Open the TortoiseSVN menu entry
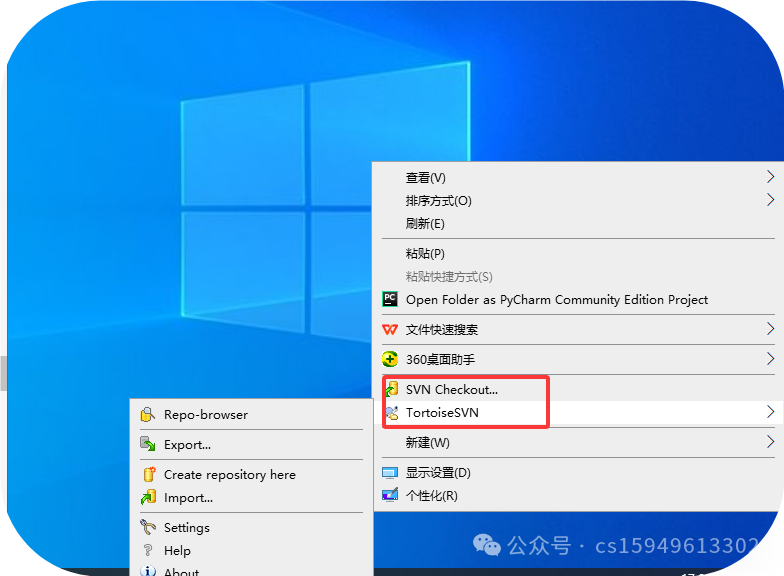This screenshot has width=784, height=576. [578, 412]
